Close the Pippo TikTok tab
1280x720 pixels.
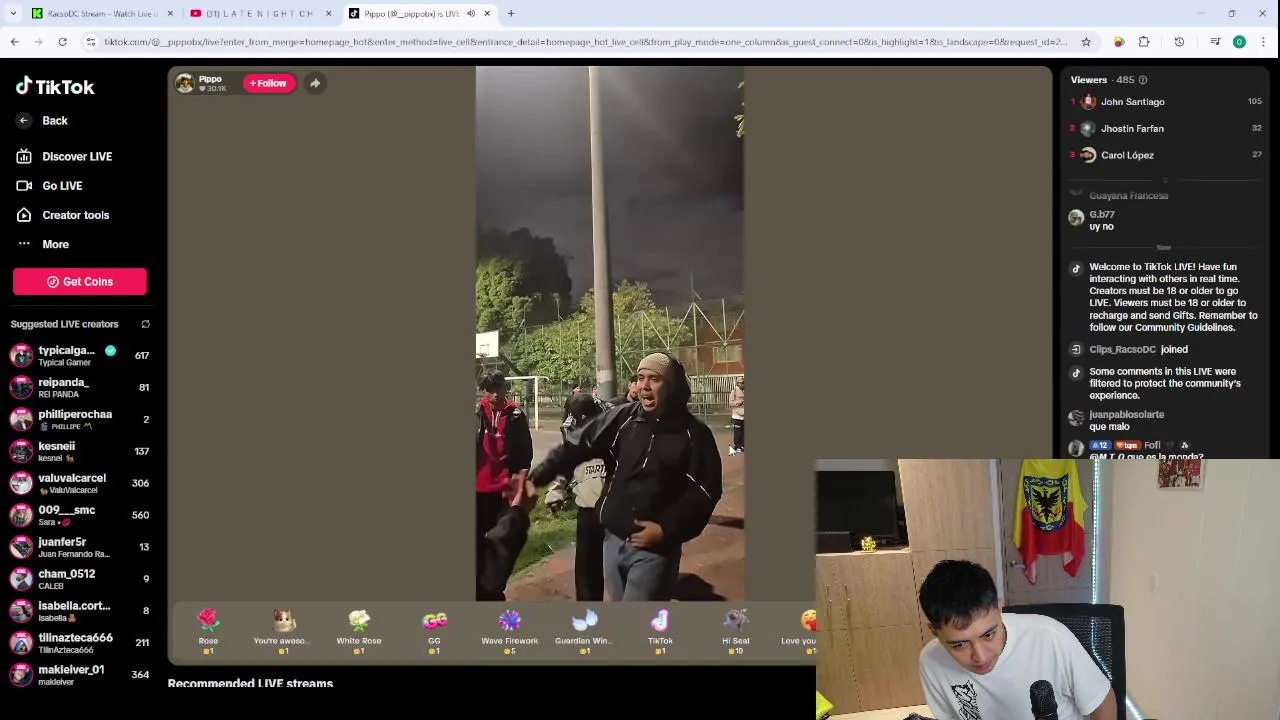(487, 14)
